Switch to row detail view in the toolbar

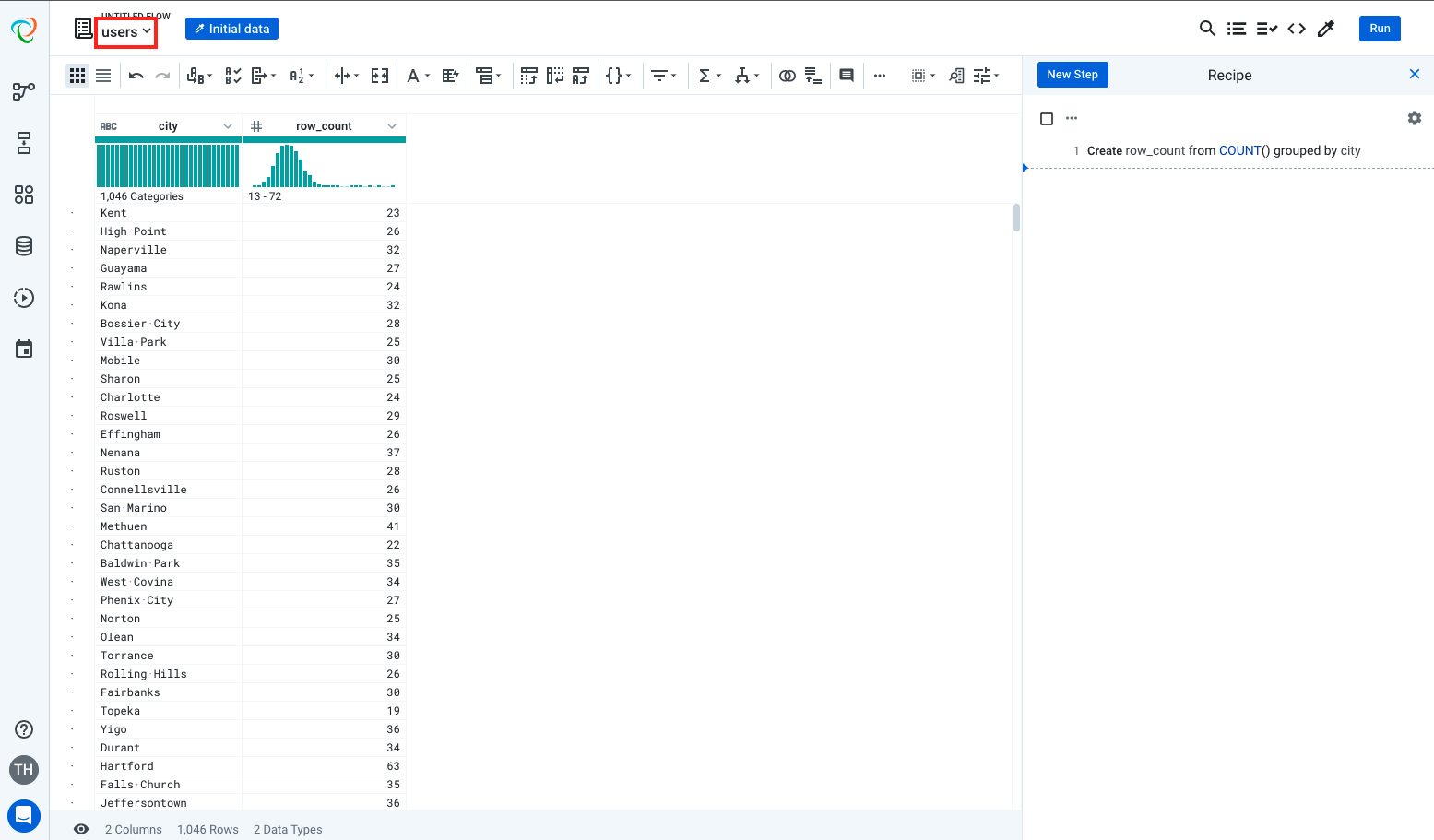click(x=103, y=75)
